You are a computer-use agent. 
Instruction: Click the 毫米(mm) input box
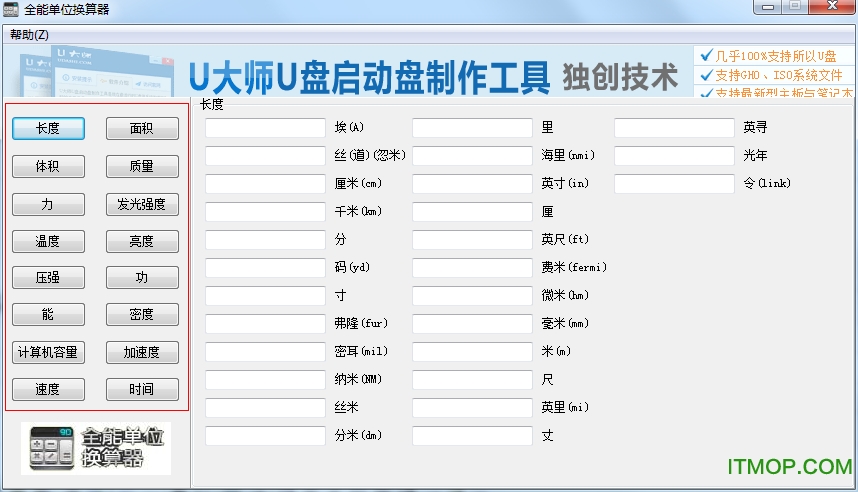click(x=472, y=324)
